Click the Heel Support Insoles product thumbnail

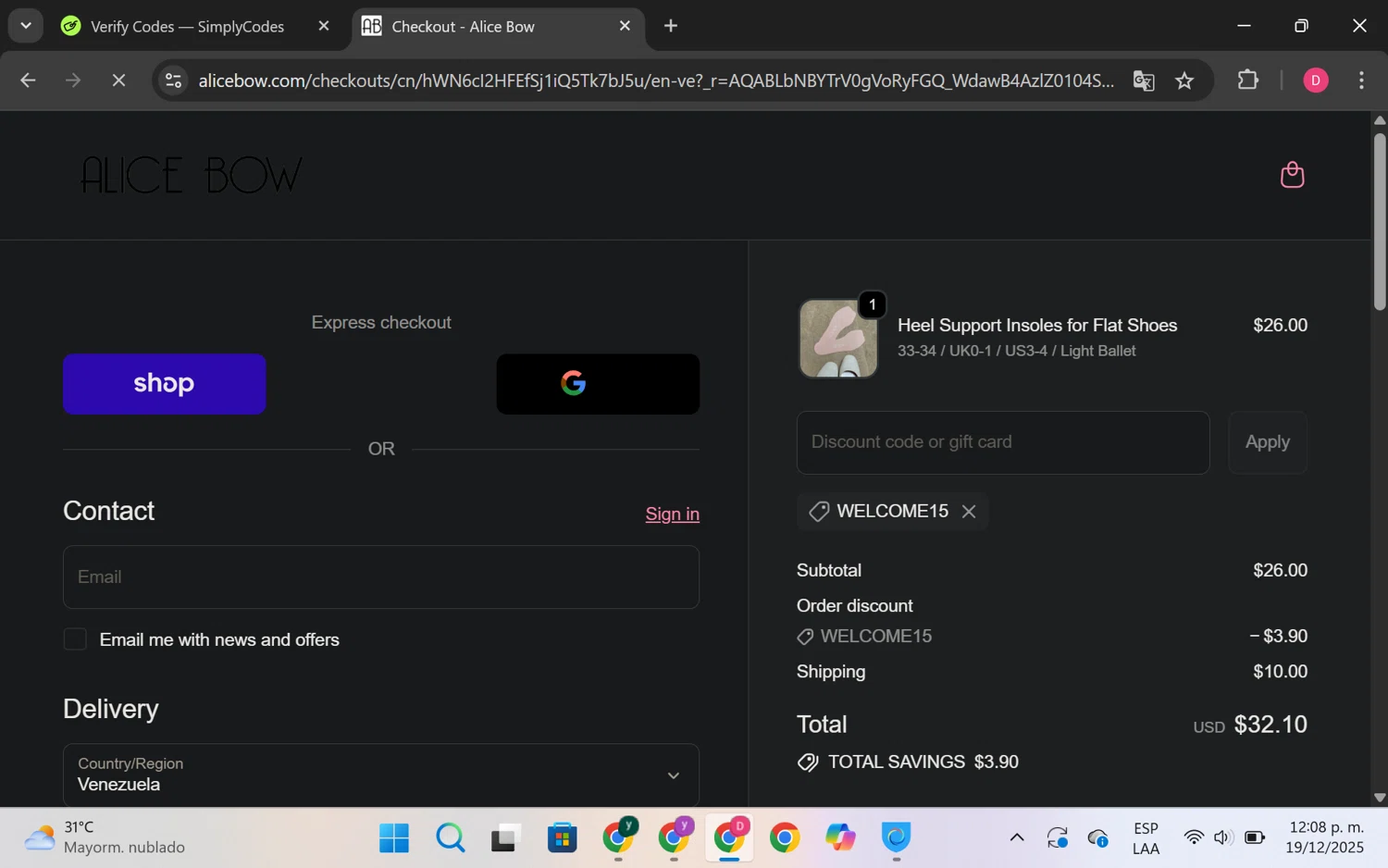(x=838, y=339)
